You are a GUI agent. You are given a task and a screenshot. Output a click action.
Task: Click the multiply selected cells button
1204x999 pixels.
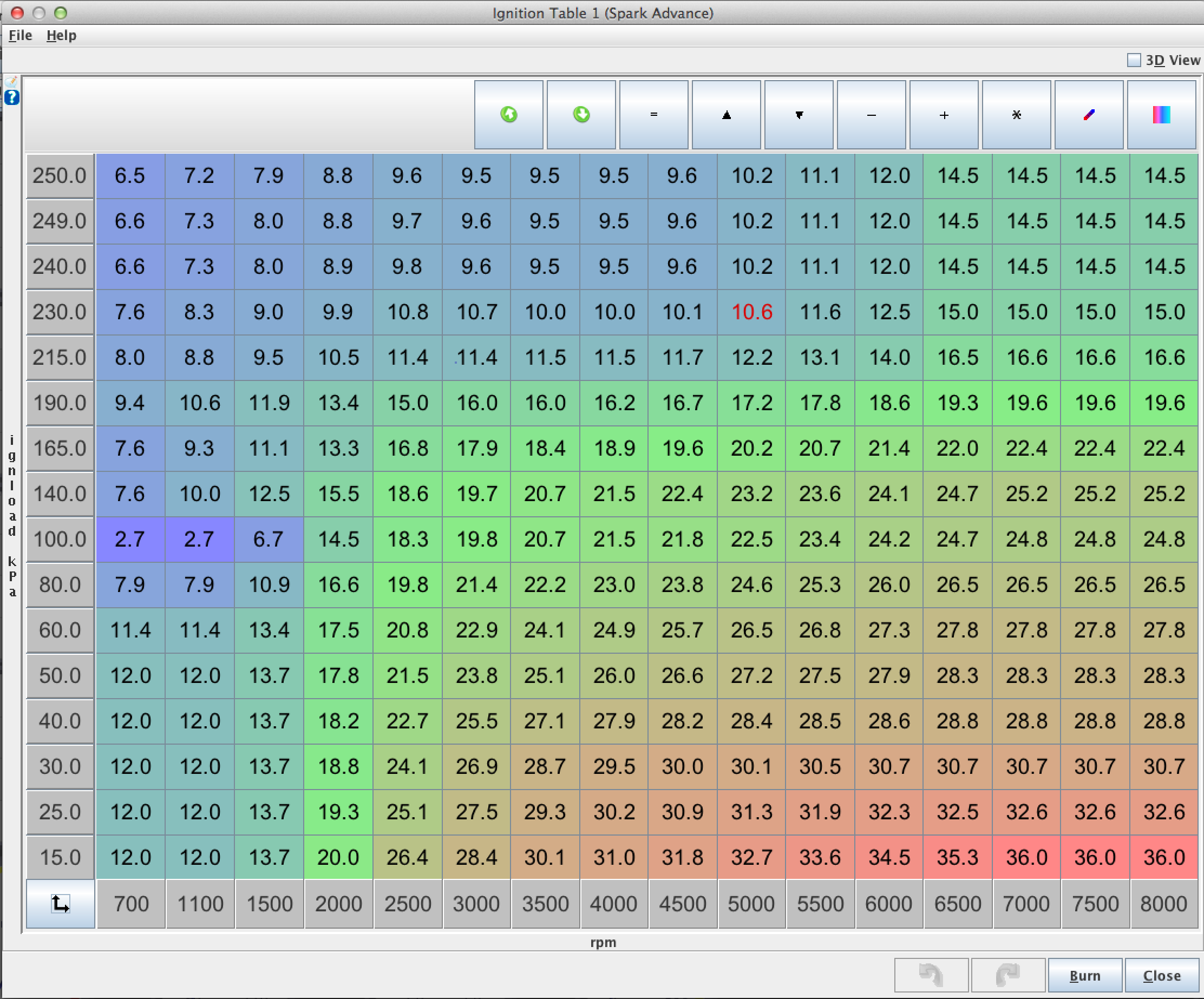point(1017,115)
